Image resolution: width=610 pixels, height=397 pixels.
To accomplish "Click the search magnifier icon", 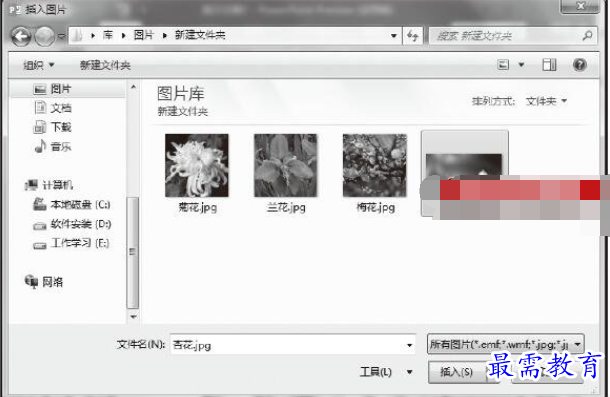I will [x=587, y=36].
